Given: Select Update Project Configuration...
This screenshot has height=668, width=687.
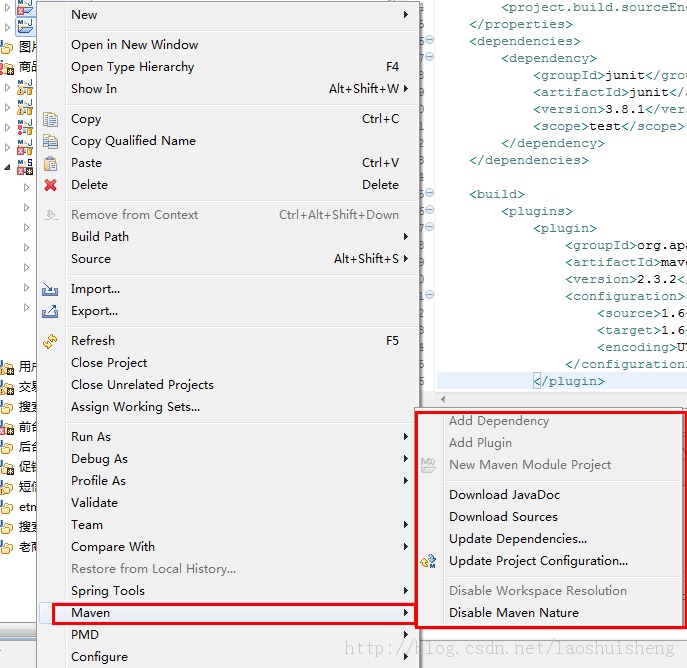Looking at the screenshot, I should click(x=563, y=561).
